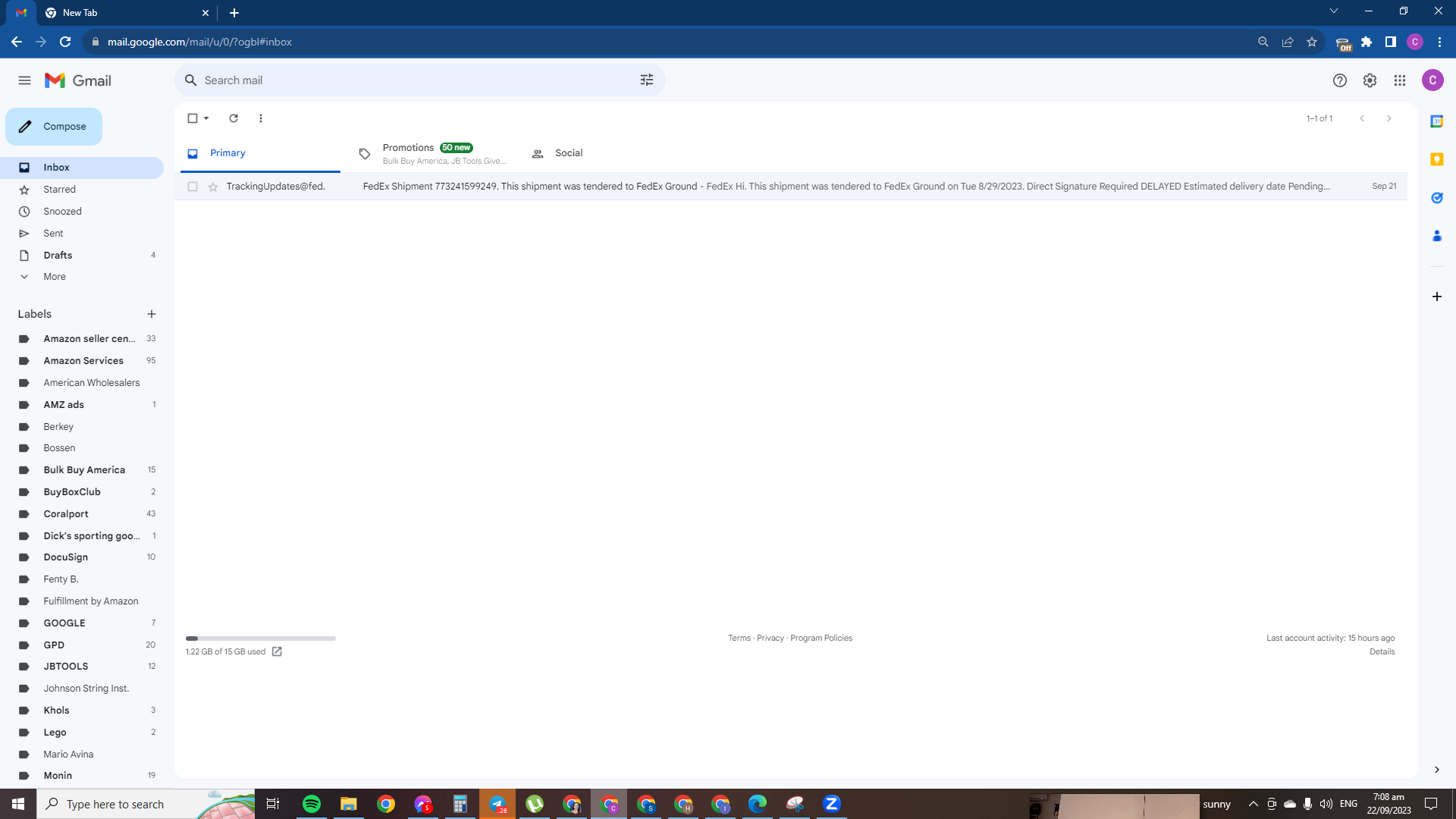Screen dimensions: 1456x819
Task: Open the Monin label
Action: point(82,776)
